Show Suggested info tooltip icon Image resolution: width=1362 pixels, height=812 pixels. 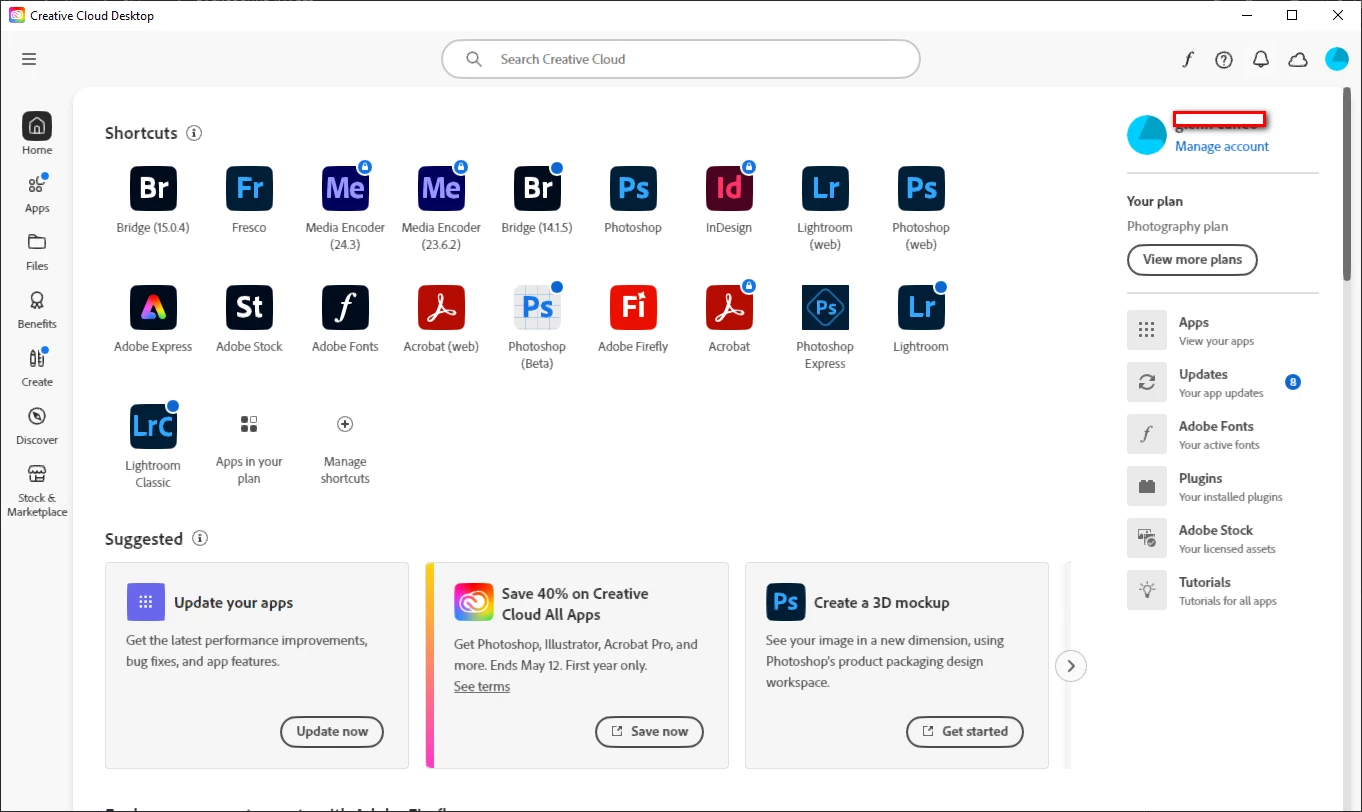200,539
